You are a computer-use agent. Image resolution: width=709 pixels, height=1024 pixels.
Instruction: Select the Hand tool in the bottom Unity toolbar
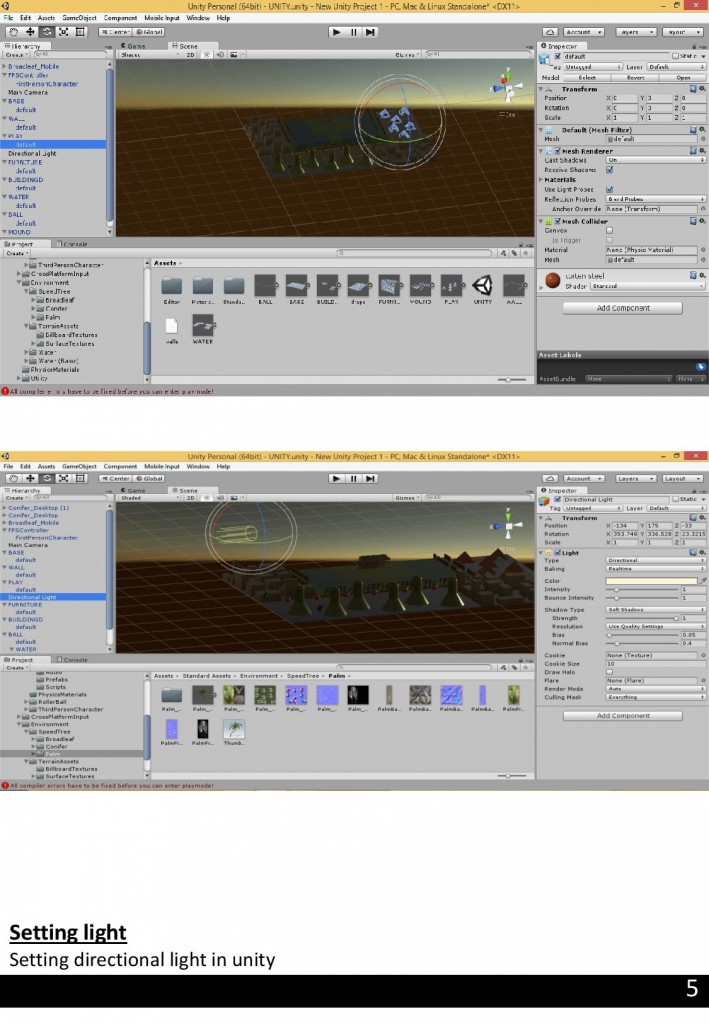tap(12, 478)
